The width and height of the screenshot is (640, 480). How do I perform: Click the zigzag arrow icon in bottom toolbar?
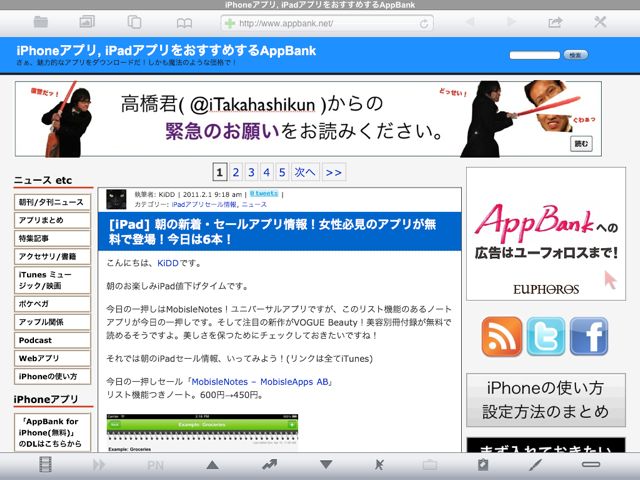point(269,464)
